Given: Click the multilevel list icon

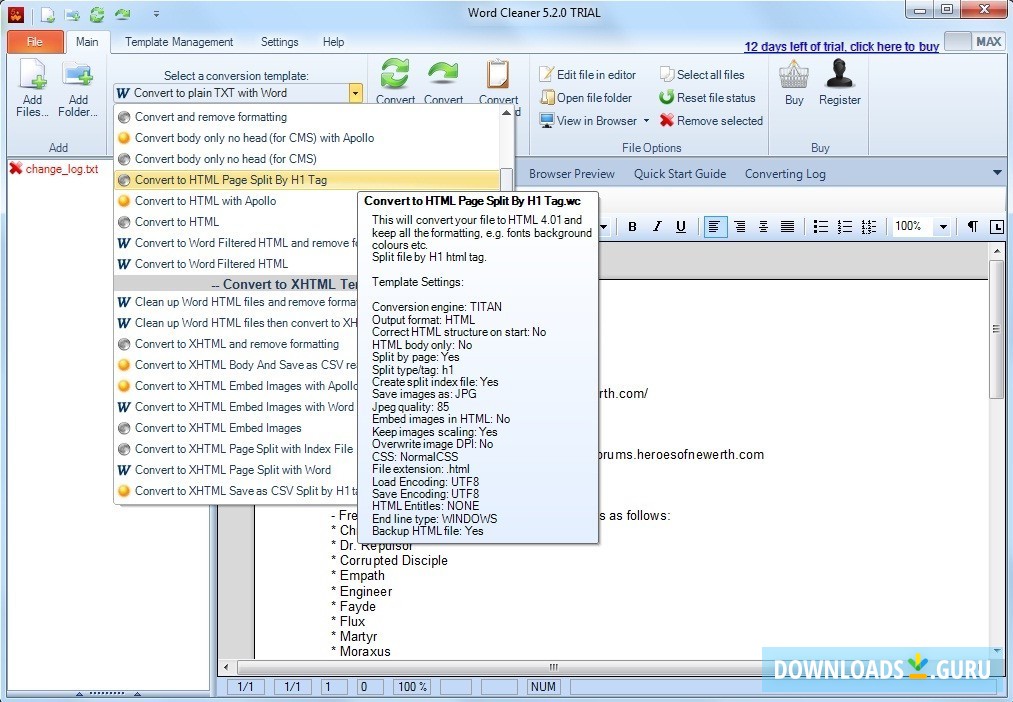Looking at the screenshot, I should coord(869,227).
